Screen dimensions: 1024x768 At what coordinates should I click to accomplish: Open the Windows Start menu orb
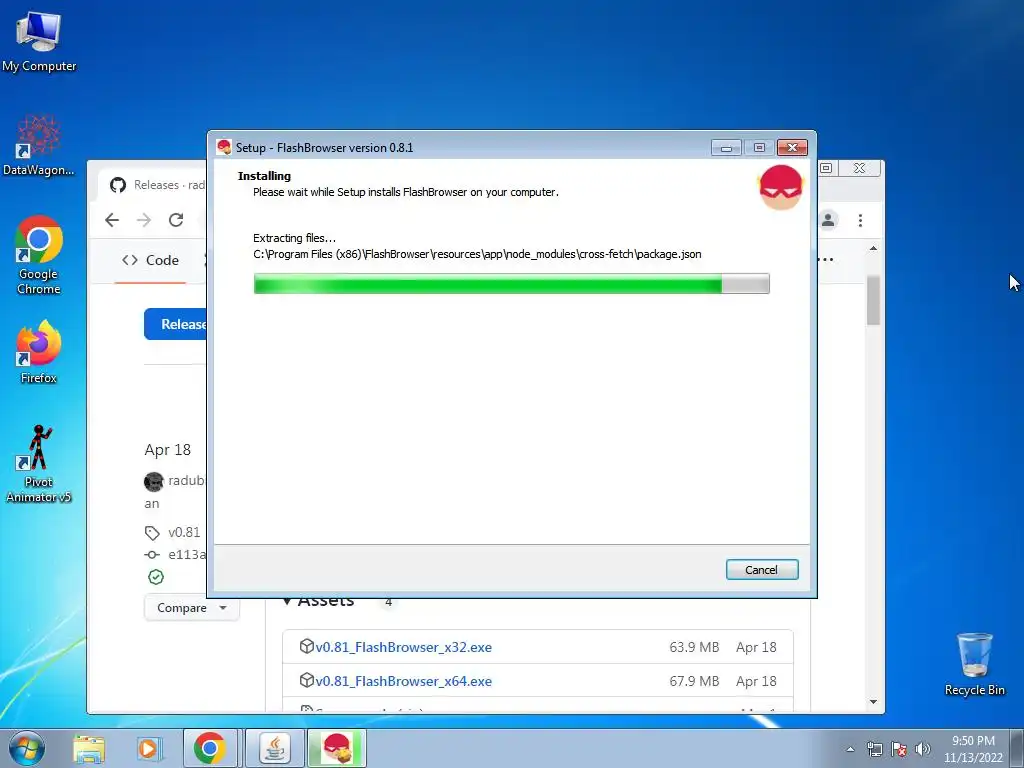click(27, 748)
